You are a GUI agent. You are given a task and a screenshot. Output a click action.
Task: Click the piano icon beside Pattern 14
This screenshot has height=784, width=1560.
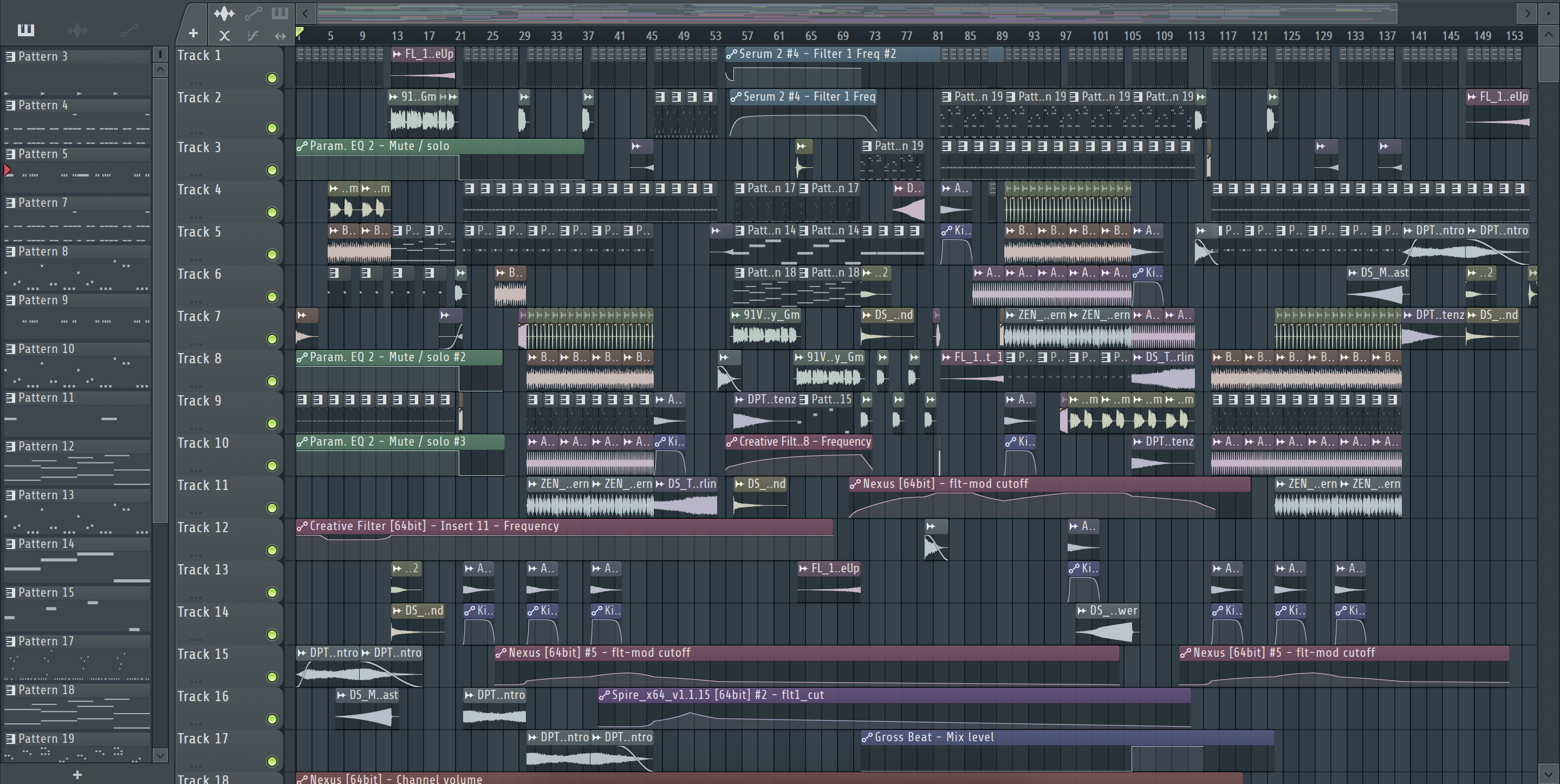pyautogui.click(x=10, y=544)
